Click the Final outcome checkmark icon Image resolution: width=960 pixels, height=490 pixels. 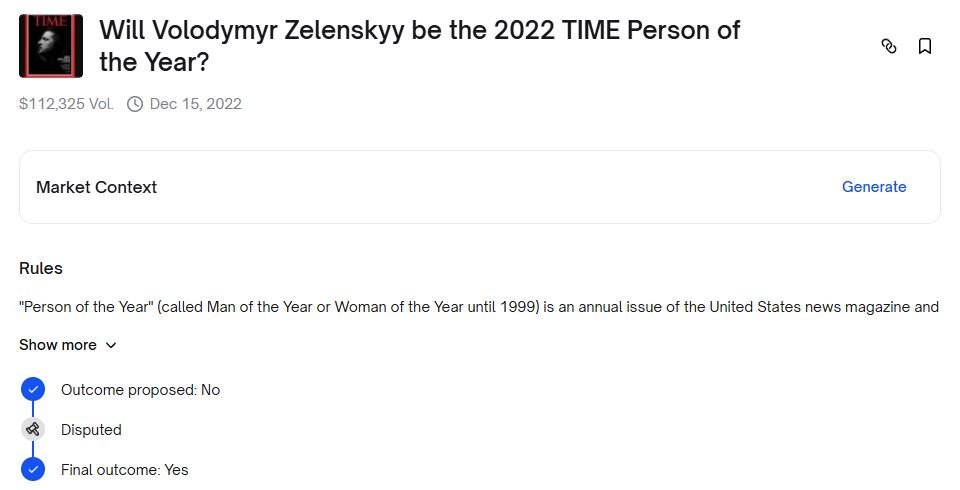tap(33, 470)
